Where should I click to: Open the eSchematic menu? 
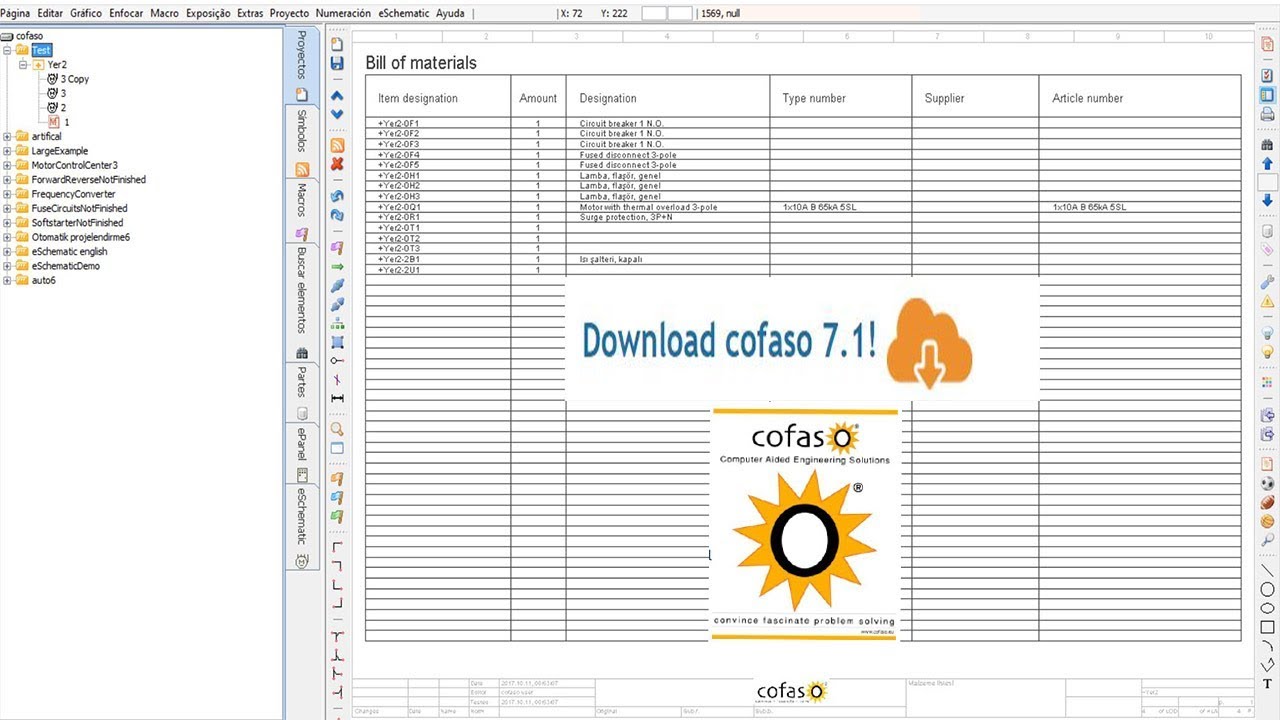point(404,14)
